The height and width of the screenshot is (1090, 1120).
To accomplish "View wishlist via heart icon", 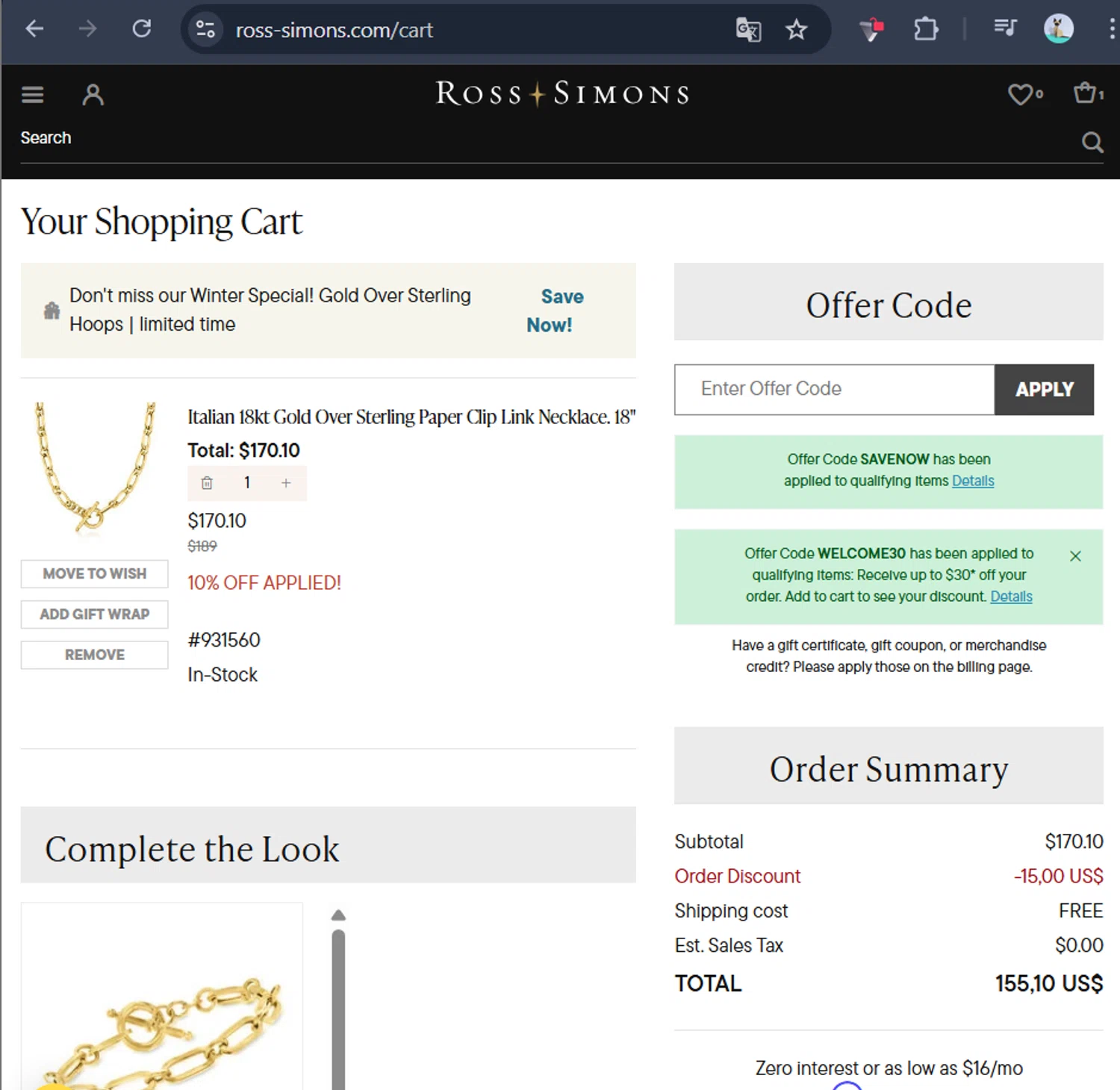I will [x=1021, y=95].
